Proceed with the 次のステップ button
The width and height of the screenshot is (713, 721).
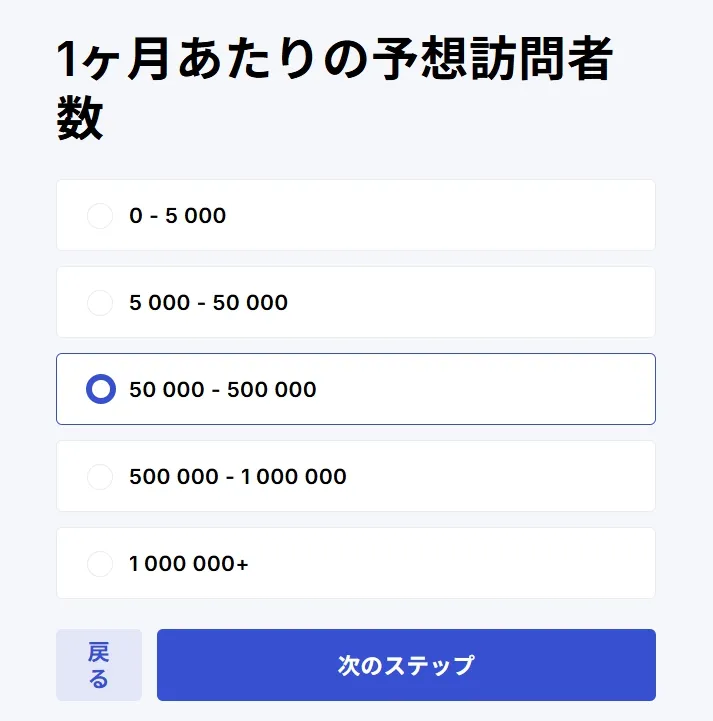(406, 665)
